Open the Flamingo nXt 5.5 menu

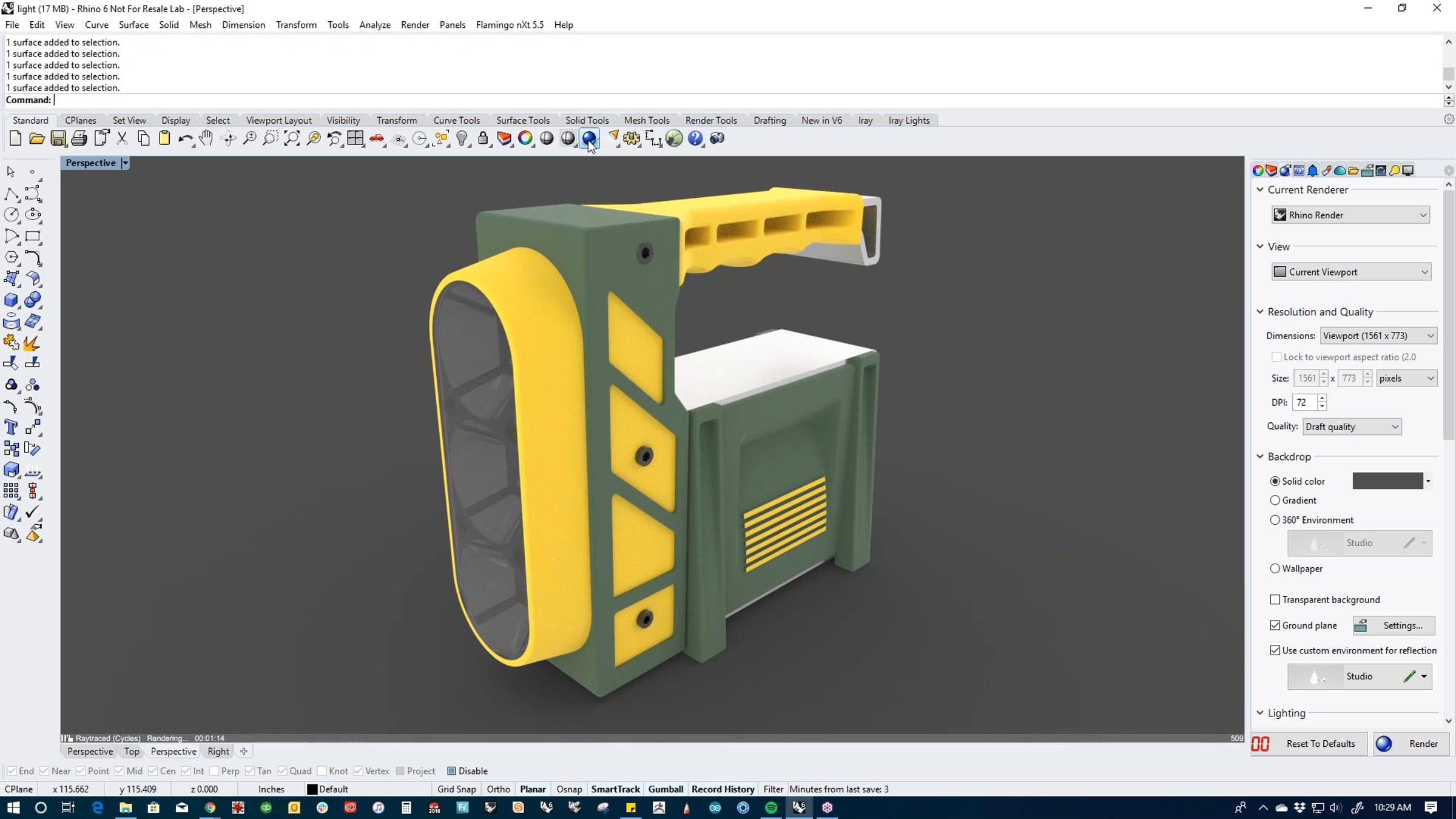[x=510, y=25]
